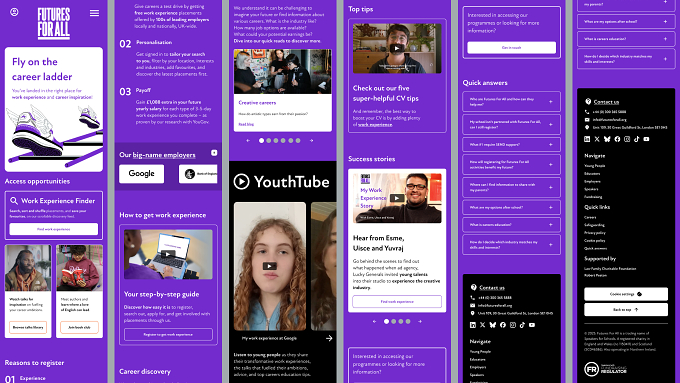Click Register to get work experience button
This screenshot has width=680, height=383.
tap(168, 334)
